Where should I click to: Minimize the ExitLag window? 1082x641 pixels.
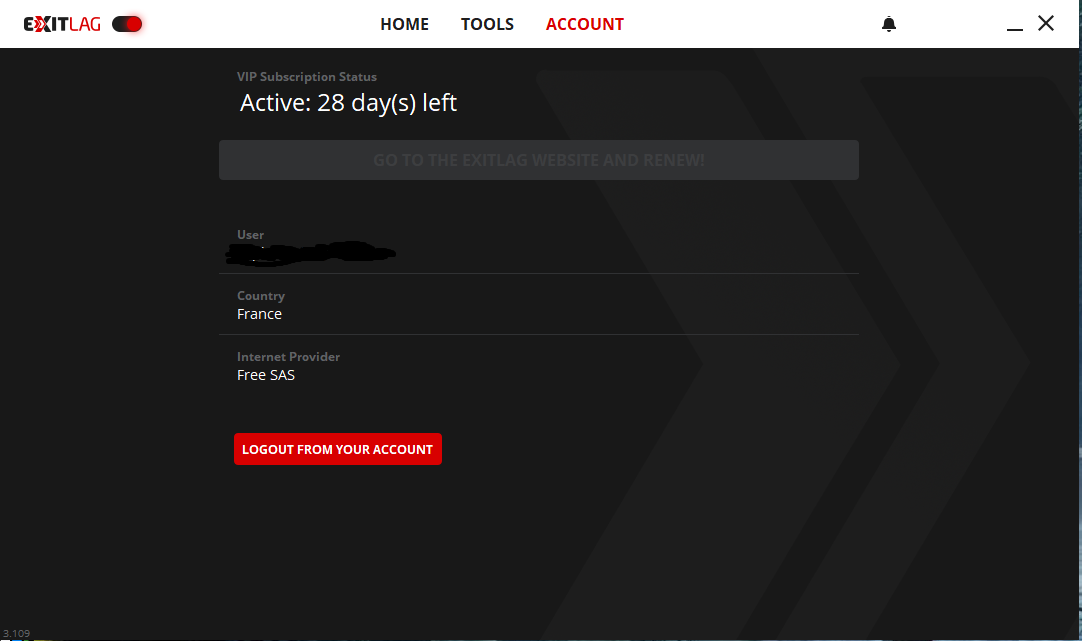point(1015,25)
